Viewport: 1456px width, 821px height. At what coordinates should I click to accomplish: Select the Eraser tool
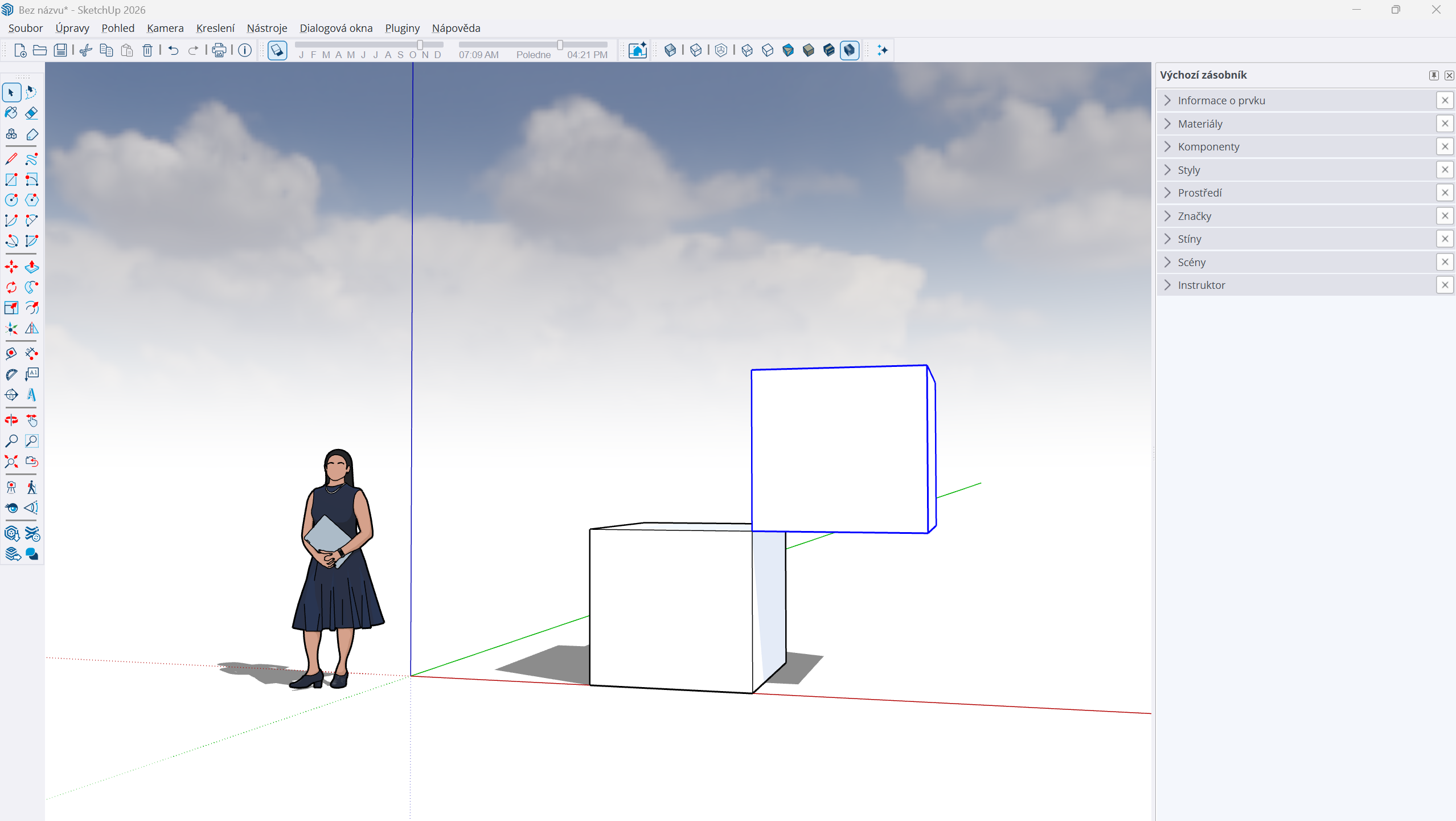pos(32,113)
